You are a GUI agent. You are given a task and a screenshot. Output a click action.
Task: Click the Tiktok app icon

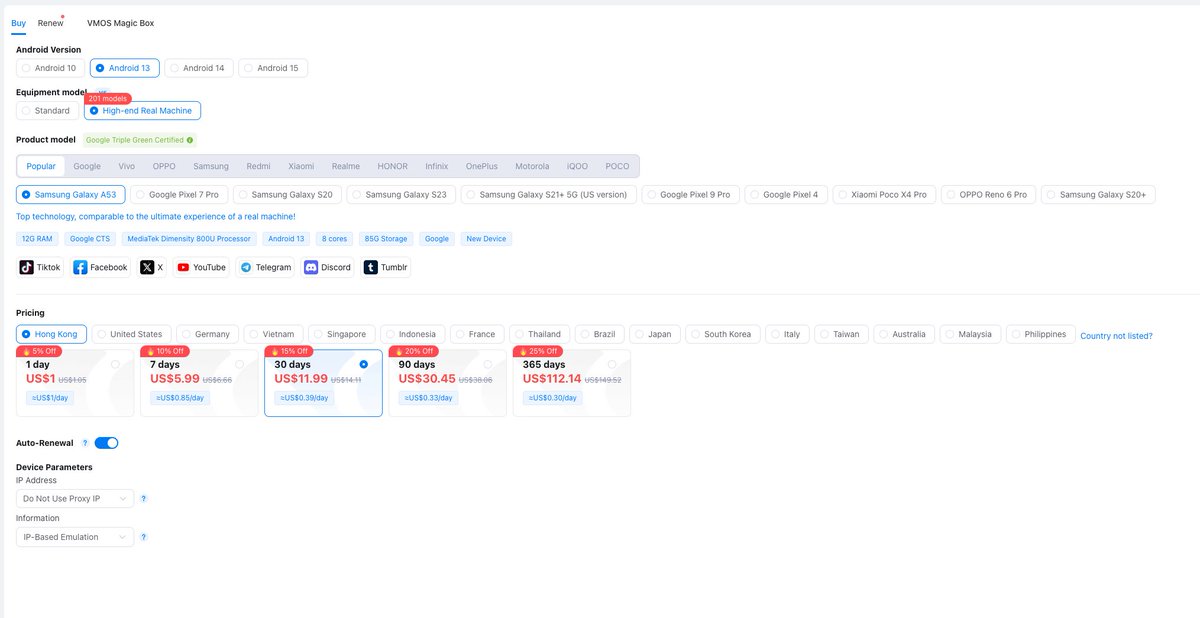27,267
